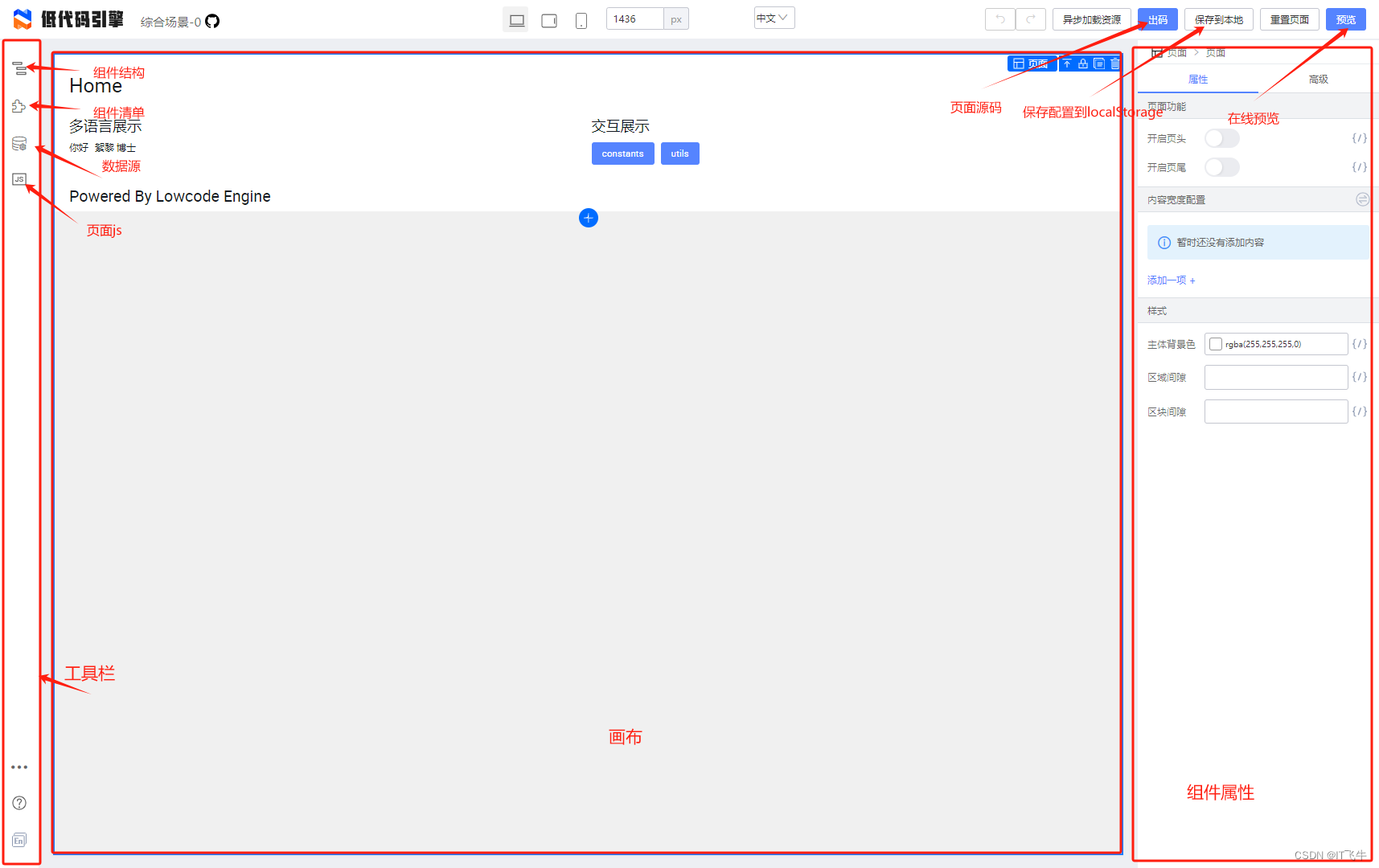Click the switch setter icon for 内容宽度配置
Image resolution: width=1379 pixels, height=868 pixels.
tap(1362, 199)
